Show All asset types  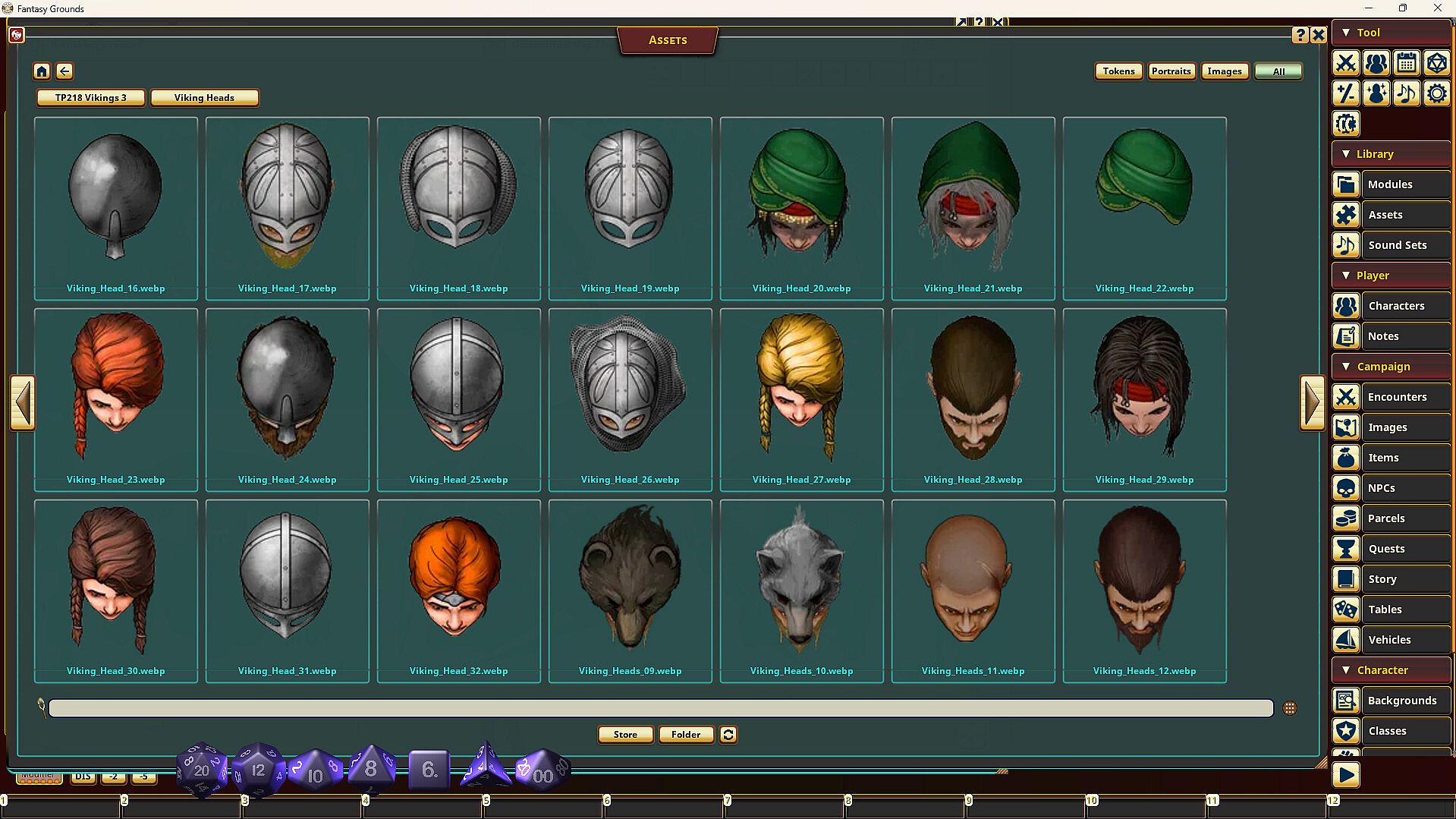tap(1278, 71)
